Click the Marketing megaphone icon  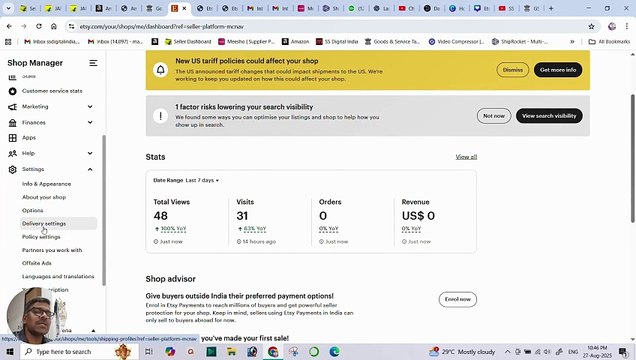click(13, 107)
